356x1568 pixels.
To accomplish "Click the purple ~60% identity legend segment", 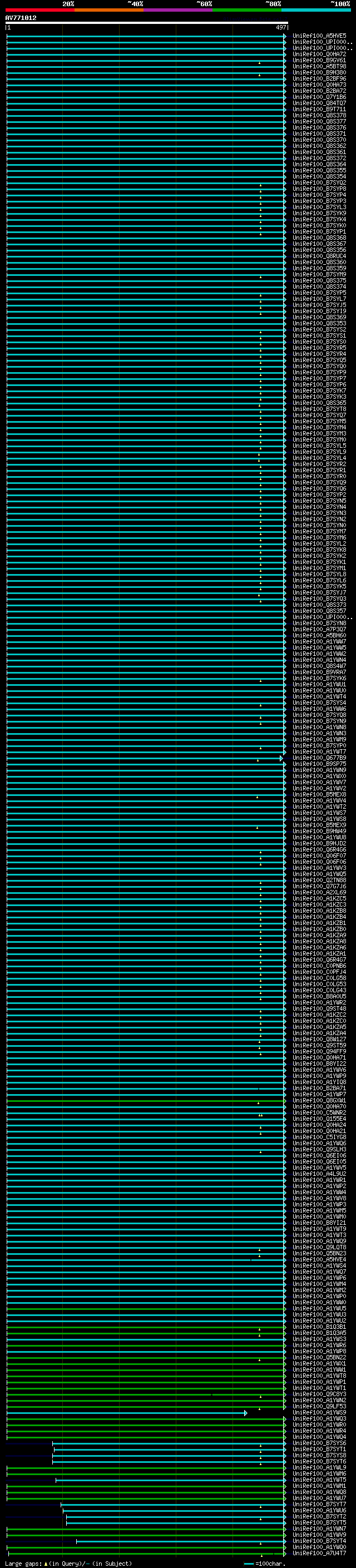I will 179,10.
